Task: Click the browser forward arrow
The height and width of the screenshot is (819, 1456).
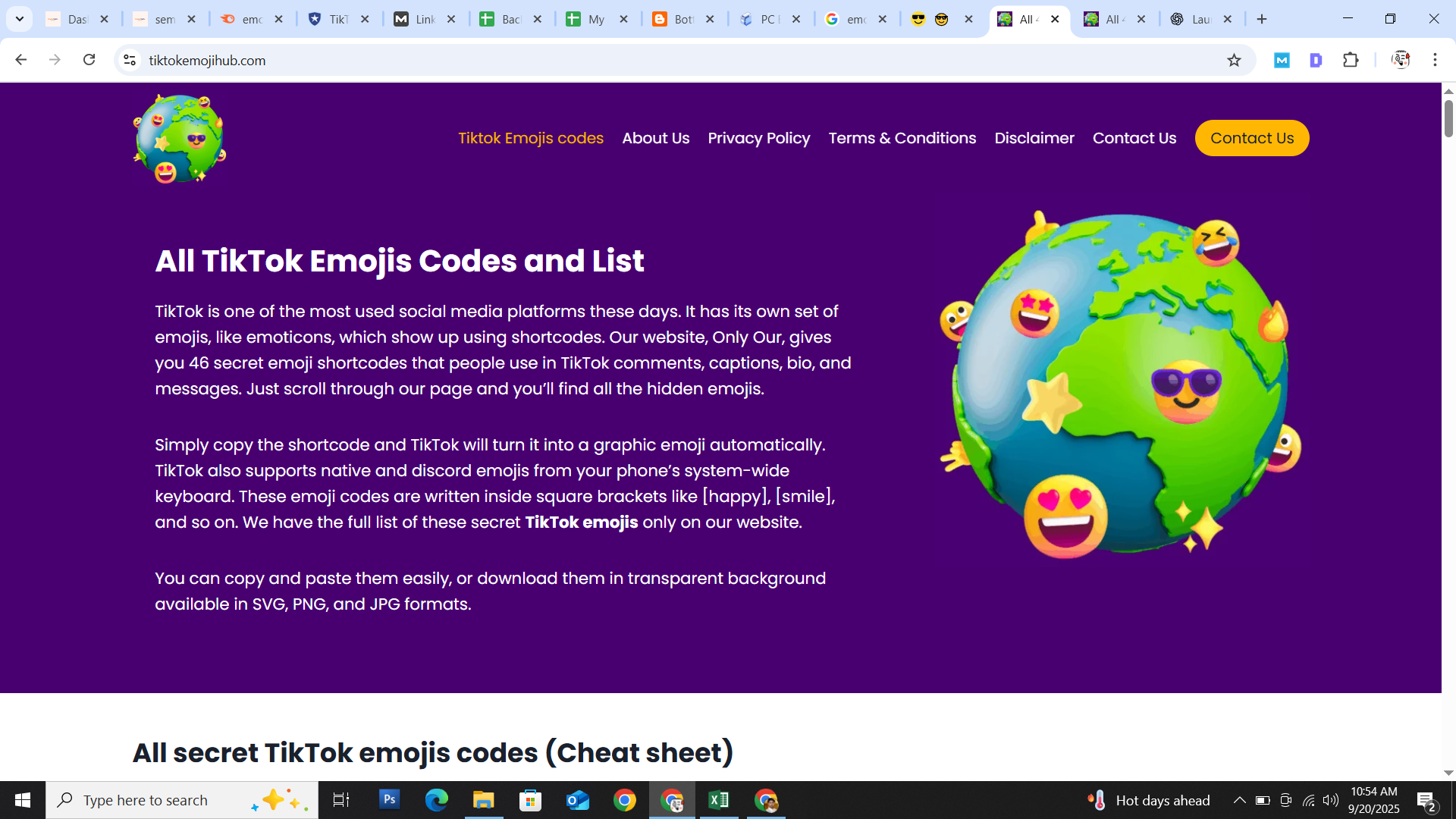Action: (55, 60)
